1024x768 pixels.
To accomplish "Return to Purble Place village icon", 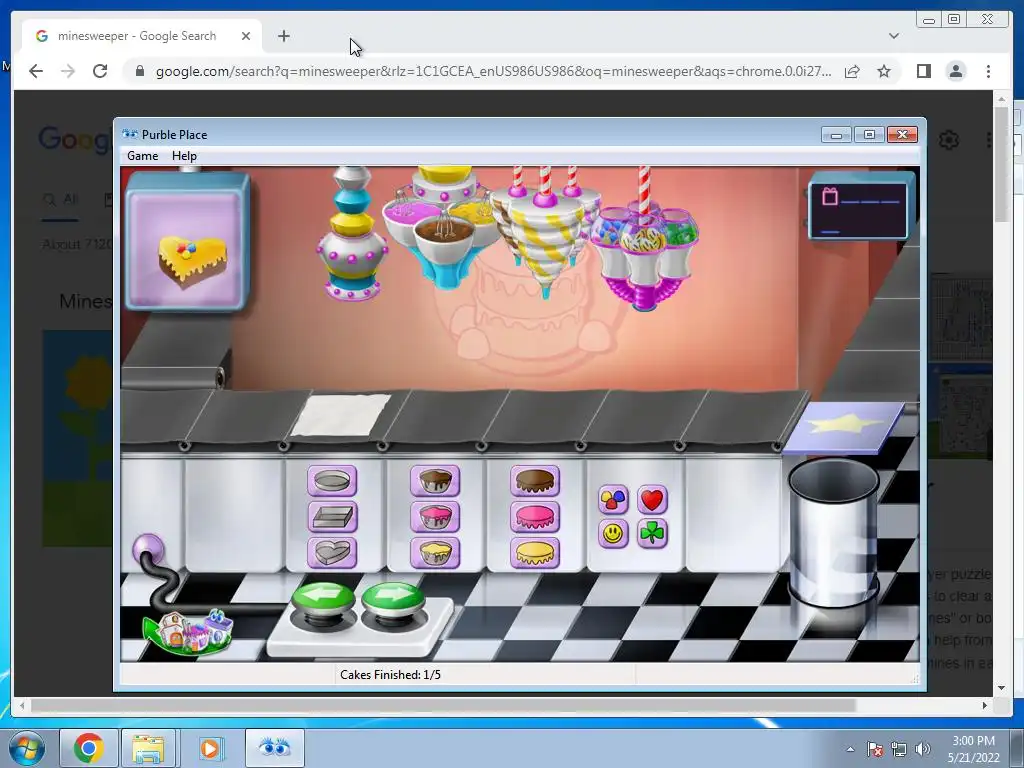I will tap(188, 632).
